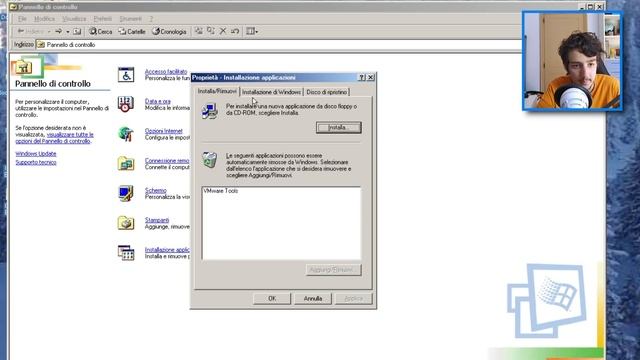Image resolution: width=640 pixels, height=360 pixels.
Task: Open the File menu
Action: click(22, 19)
